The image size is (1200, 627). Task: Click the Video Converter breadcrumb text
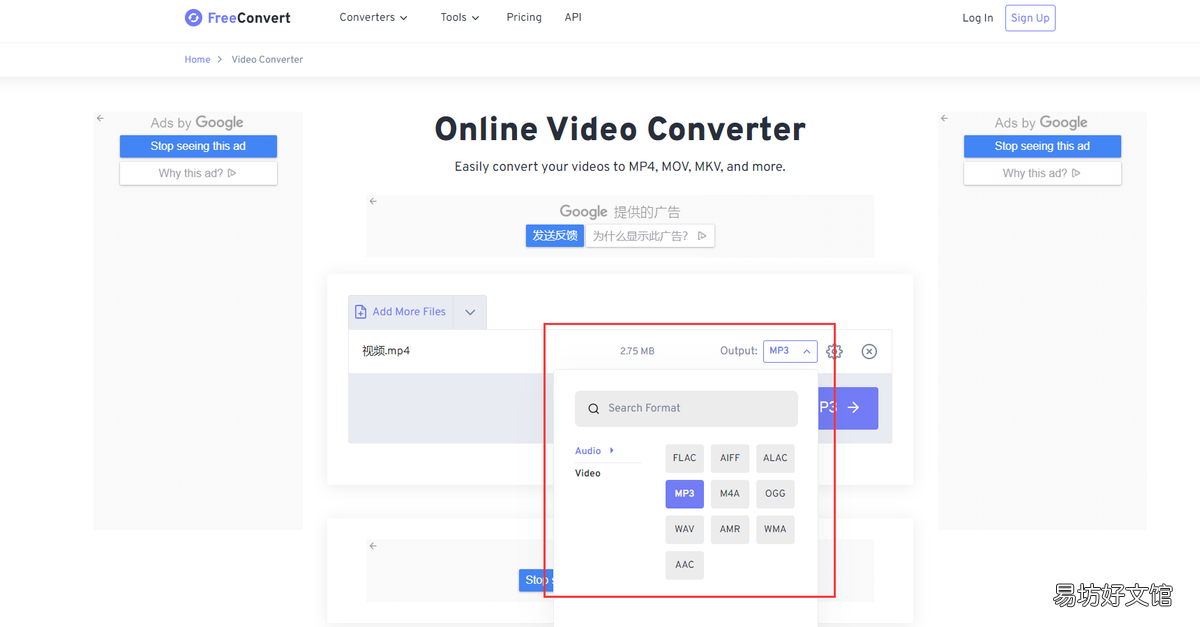click(267, 60)
